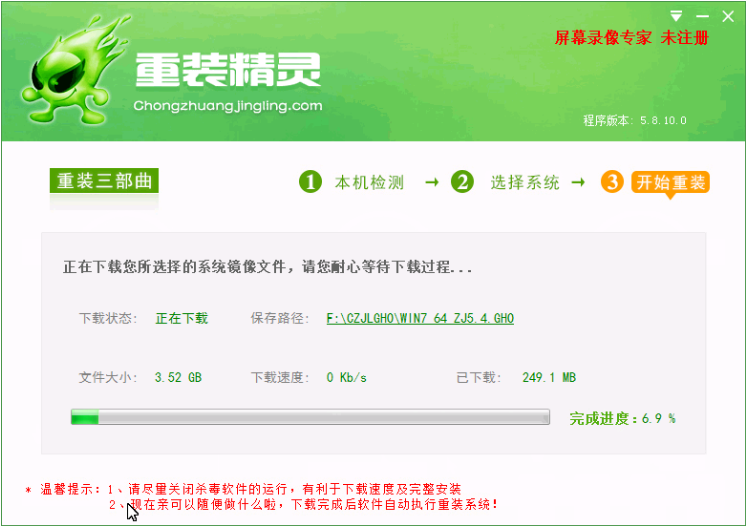Click the orange step 3 circle icon
Viewport: 748px width, 527px height.
[x=612, y=182]
